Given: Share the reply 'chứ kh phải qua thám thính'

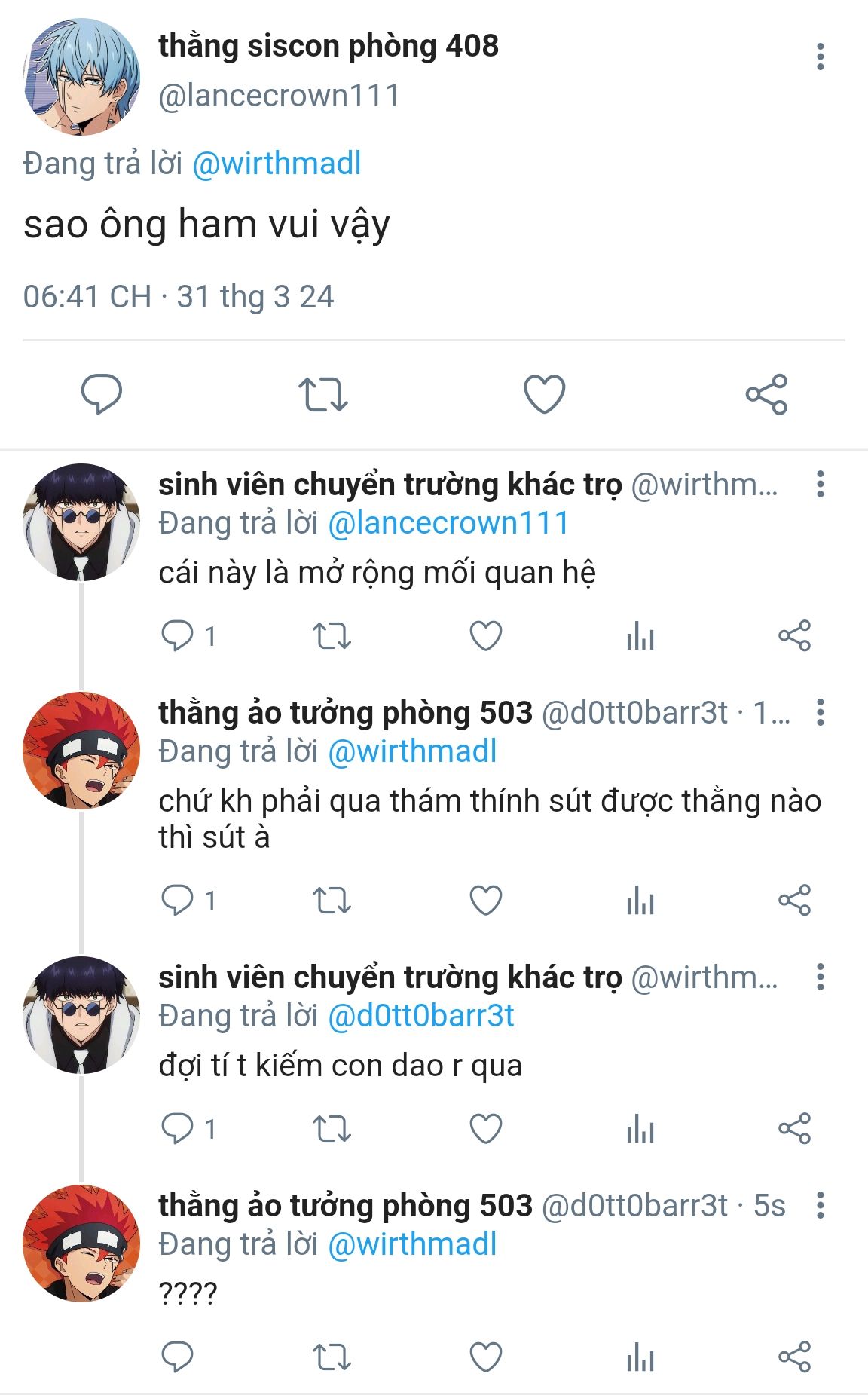Looking at the screenshot, I should 794,901.
